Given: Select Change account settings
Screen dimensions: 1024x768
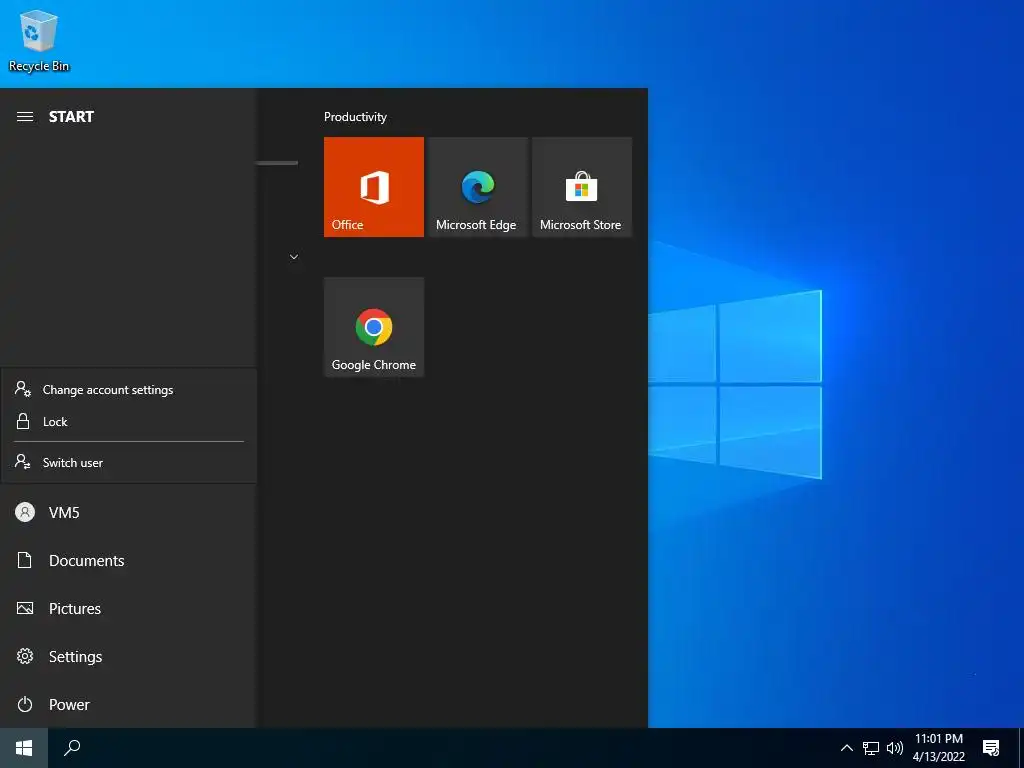Looking at the screenshot, I should pos(129,389).
